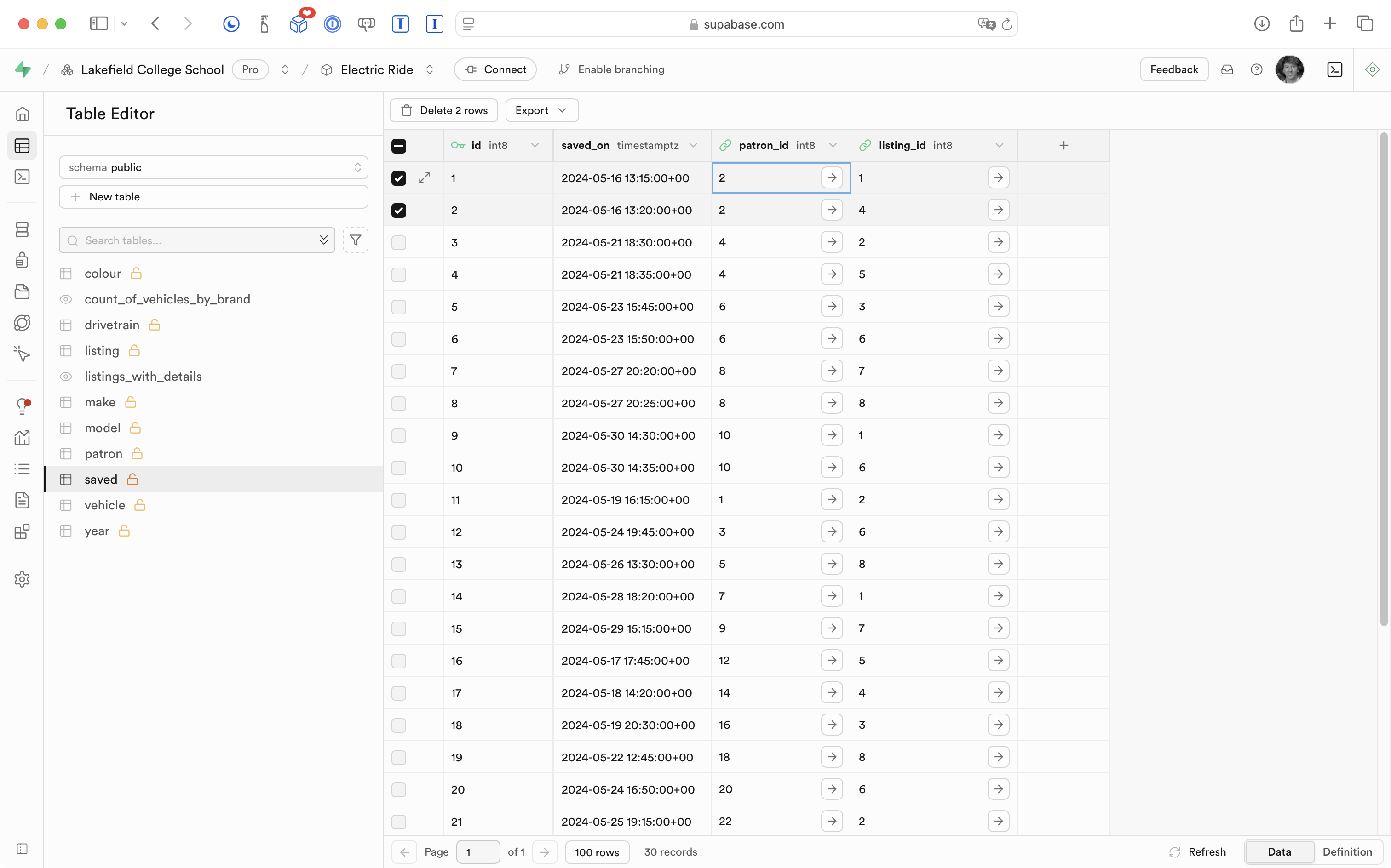Viewport: 1391px width, 868px height.
Task: Open Authentication section icon in sidebar
Action: click(x=22, y=261)
